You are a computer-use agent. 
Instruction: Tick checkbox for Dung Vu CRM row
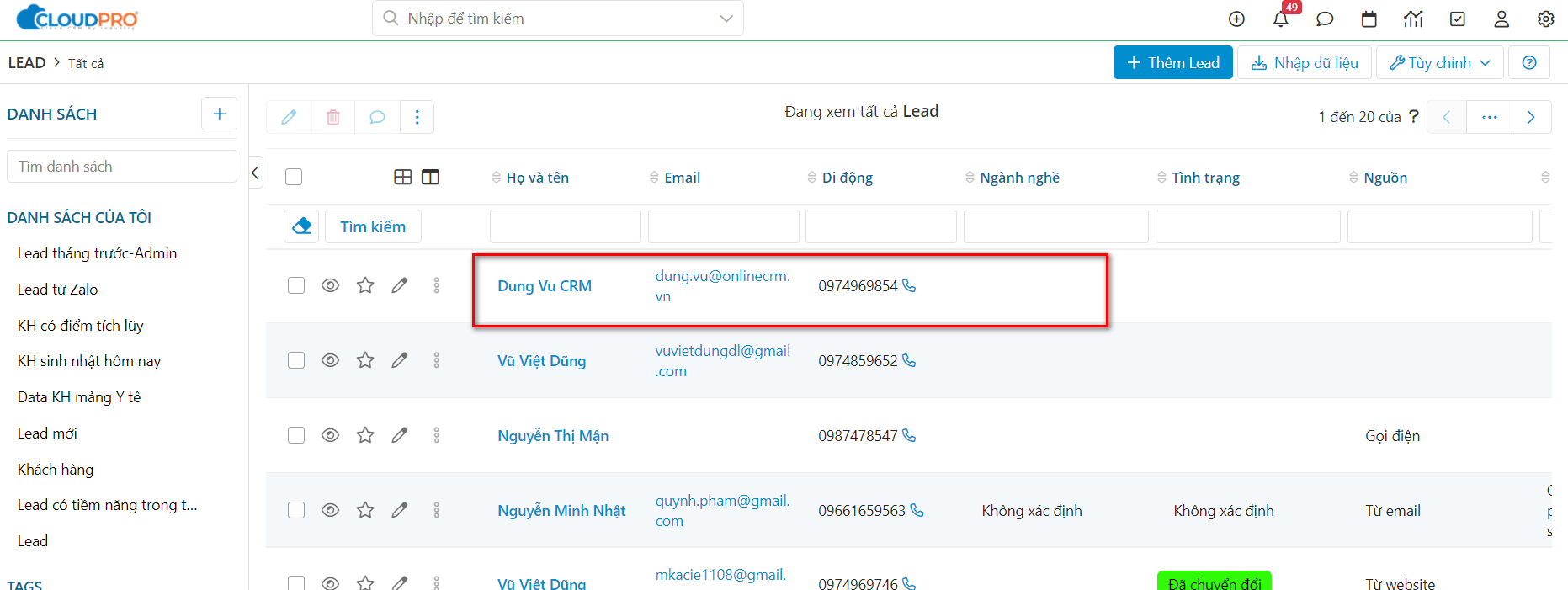pyautogui.click(x=296, y=285)
